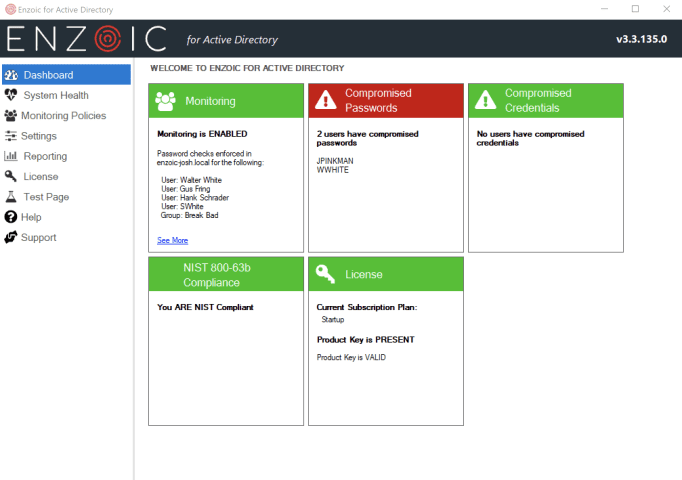682x480 pixels.
Task: Click the red Compromised Passwords header
Action: click(x=385, y=101)
